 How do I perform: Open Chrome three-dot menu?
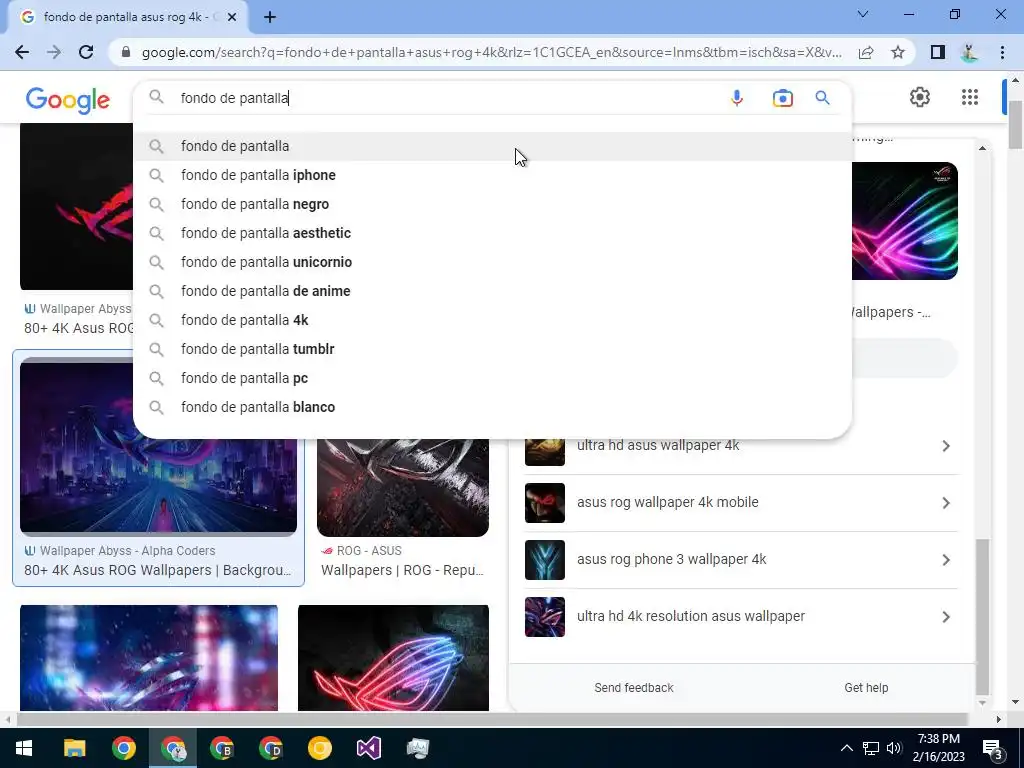click(x=1002, y=52)
